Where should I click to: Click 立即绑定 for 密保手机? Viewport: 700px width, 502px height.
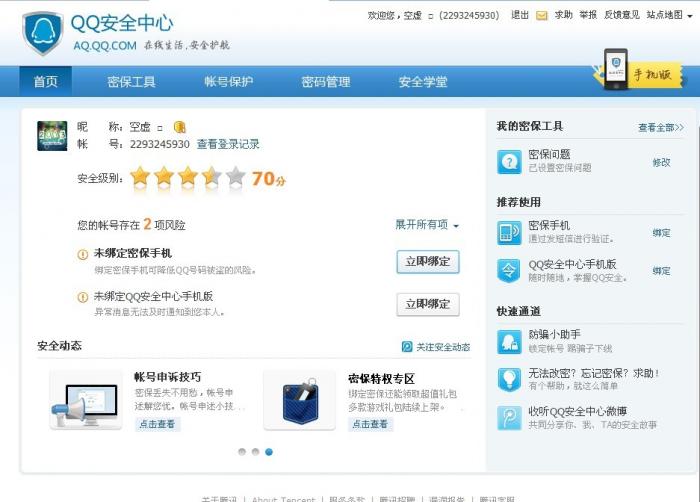[x=428, y=262]
